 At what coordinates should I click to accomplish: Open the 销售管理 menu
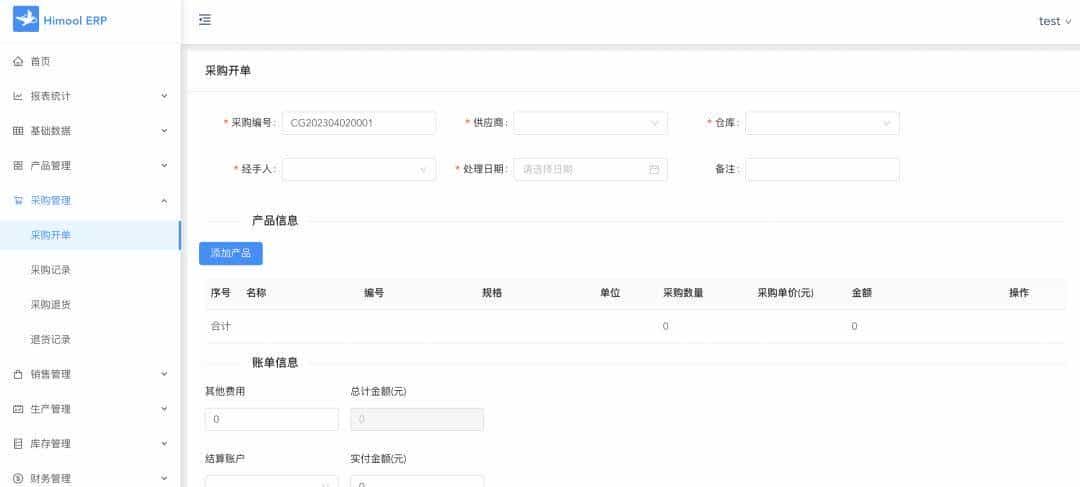90,374
